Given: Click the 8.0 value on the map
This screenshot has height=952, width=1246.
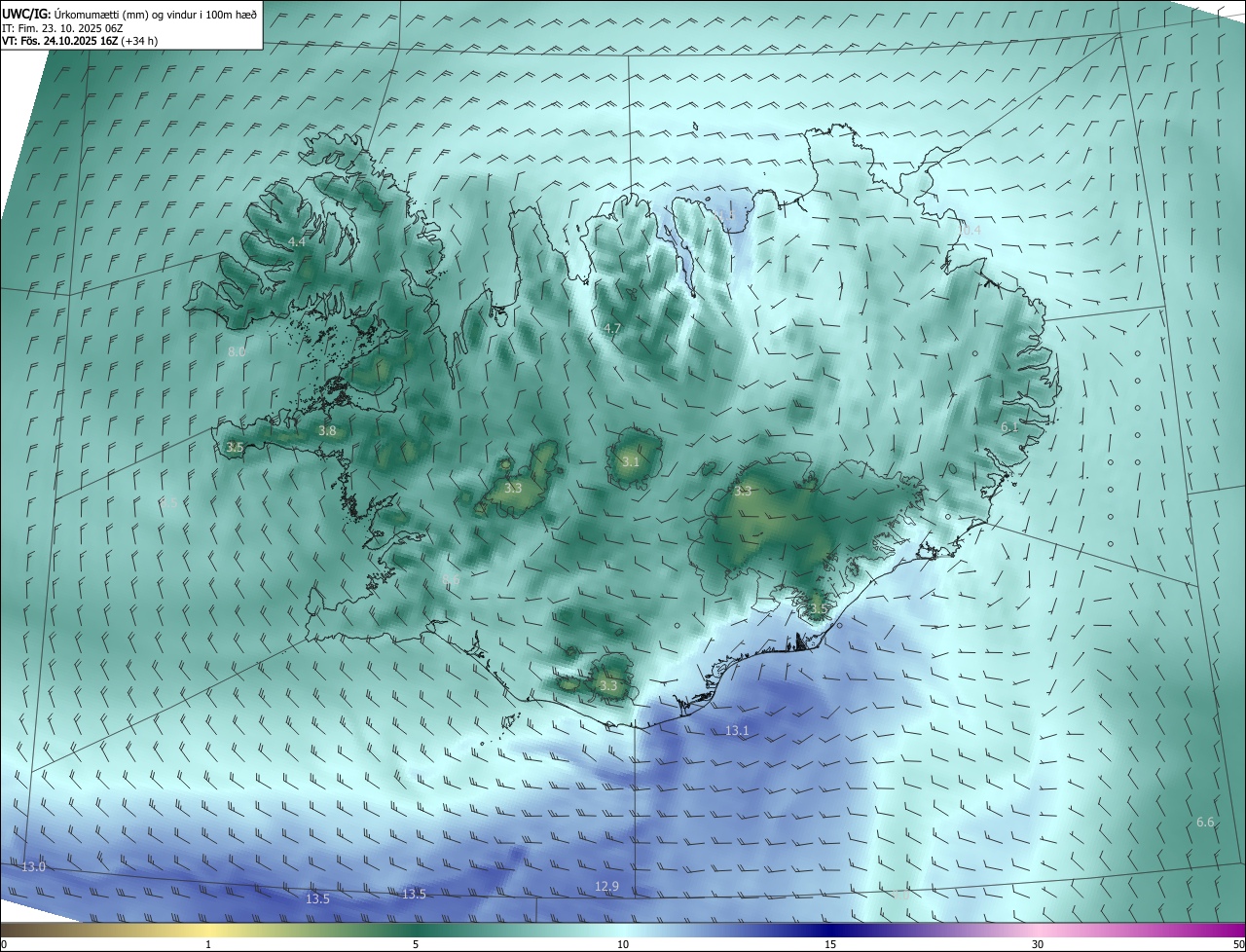Looking at the screenshot, I should (237, 351).
